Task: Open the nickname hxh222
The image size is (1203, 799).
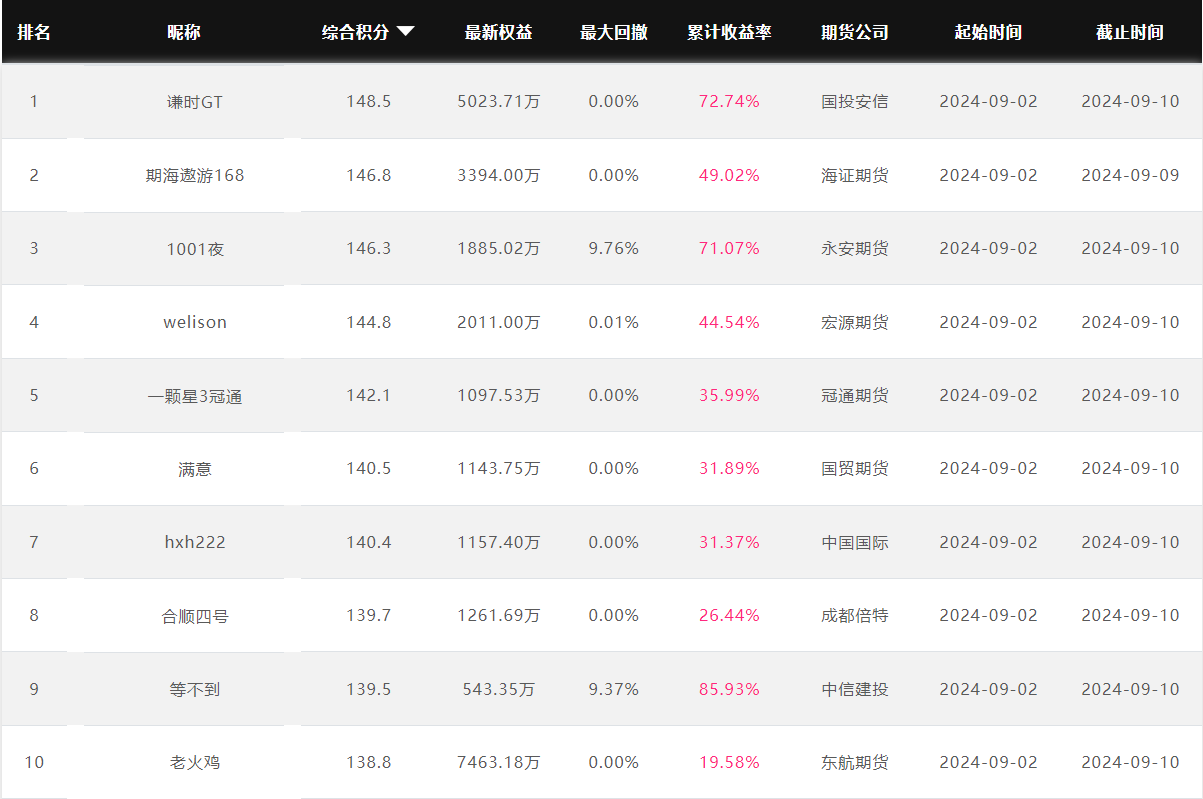Action: tap(195, 542)
